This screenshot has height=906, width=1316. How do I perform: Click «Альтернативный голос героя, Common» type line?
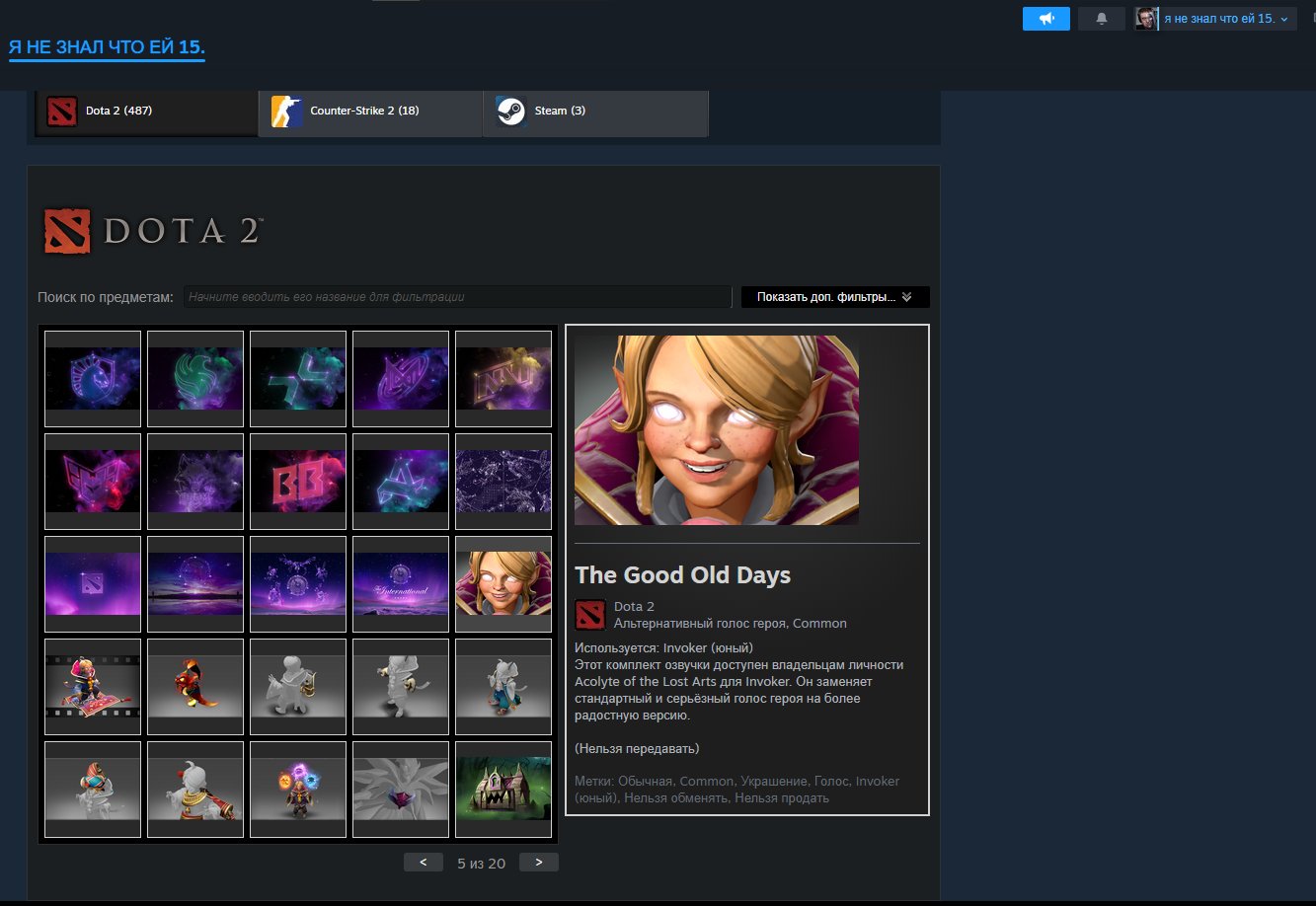731,624
